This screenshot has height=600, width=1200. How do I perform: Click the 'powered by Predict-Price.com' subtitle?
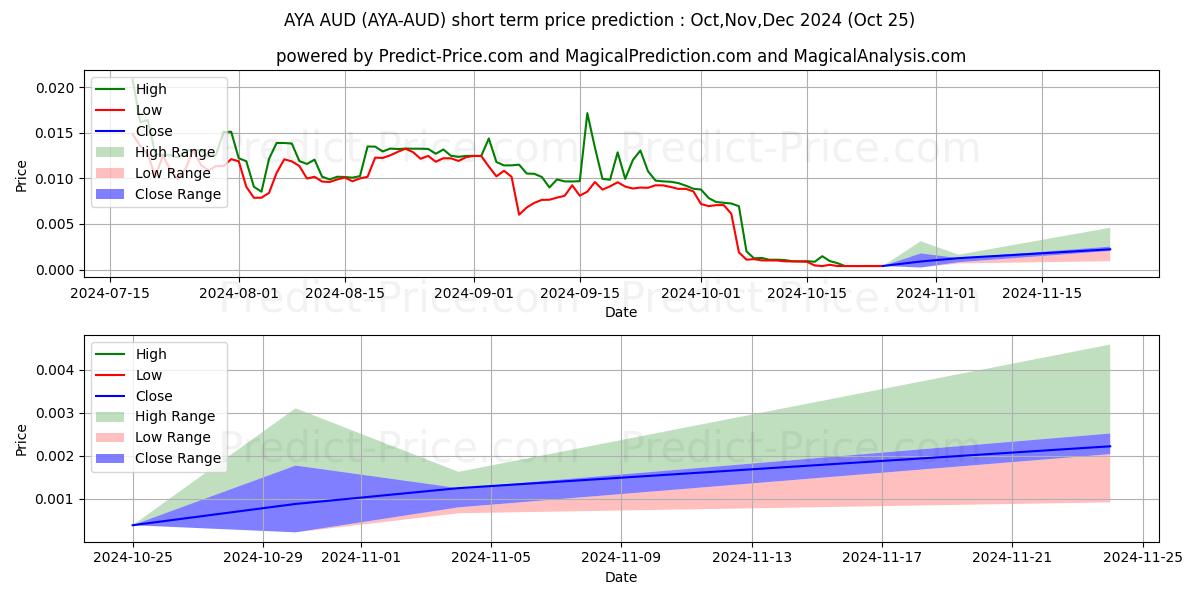click(x=621, y=57)
